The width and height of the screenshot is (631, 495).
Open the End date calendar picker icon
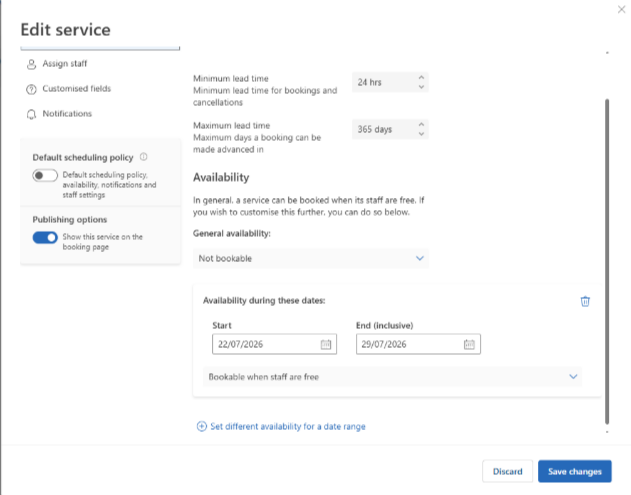click(x=469, y=344)
